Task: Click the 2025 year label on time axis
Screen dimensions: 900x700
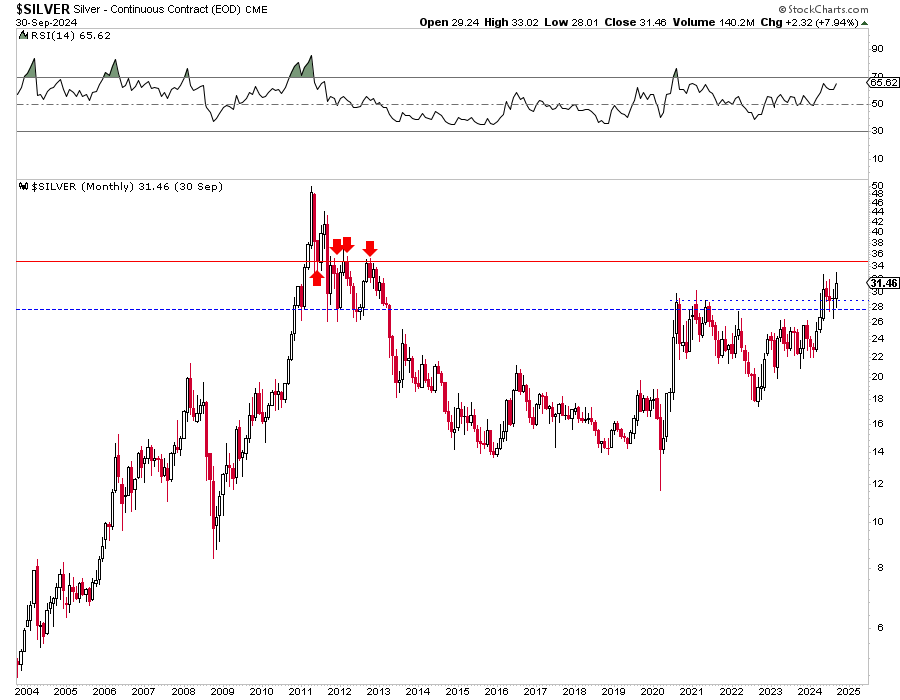Action: click(848, 691)
